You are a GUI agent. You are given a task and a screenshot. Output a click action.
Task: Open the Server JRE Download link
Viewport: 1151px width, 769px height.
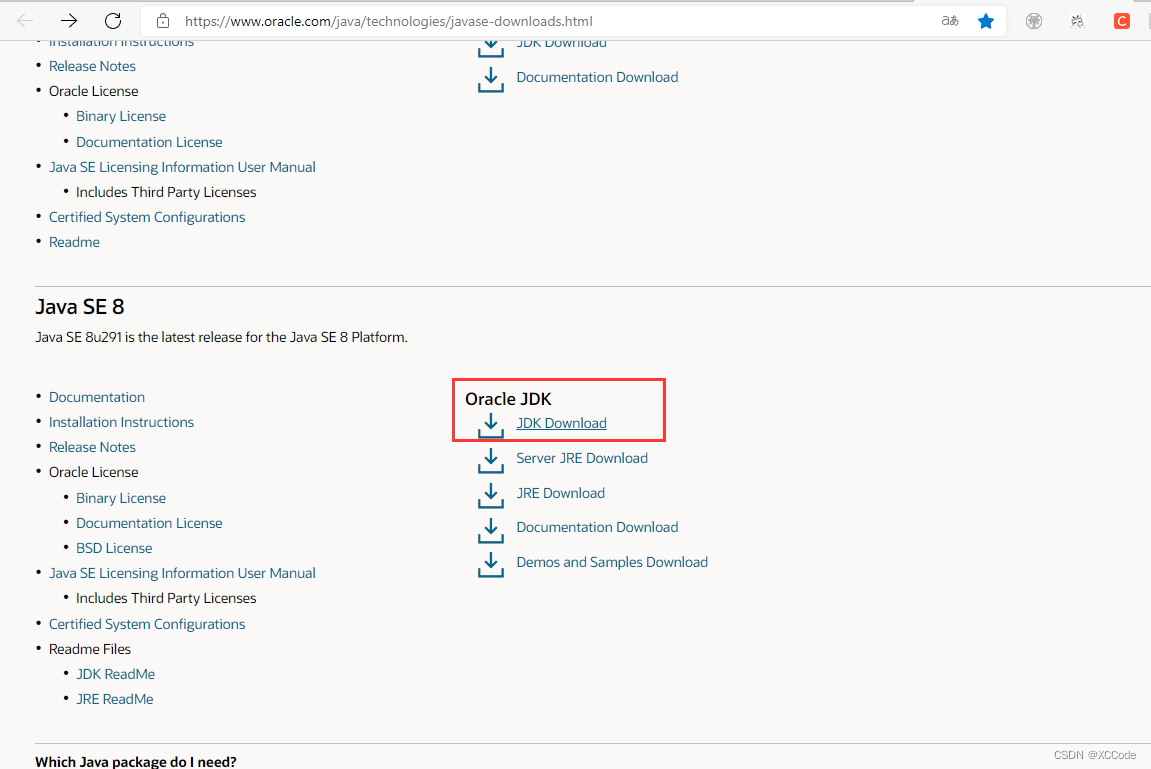(x=582, y=458)
